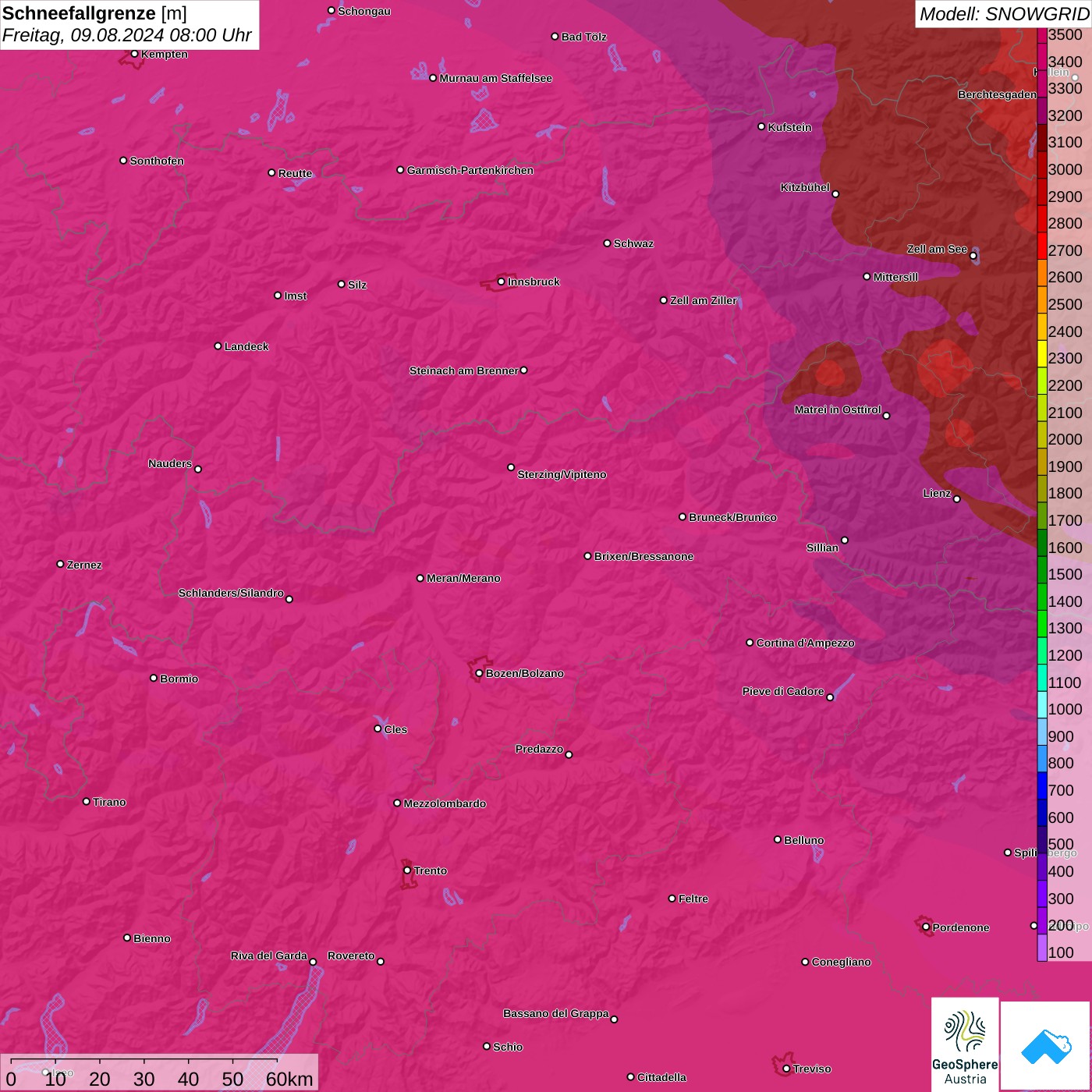The image size is (1092, 1092).
Task: Click the Bassano del Grappa label
Action: pos(556,1013)
